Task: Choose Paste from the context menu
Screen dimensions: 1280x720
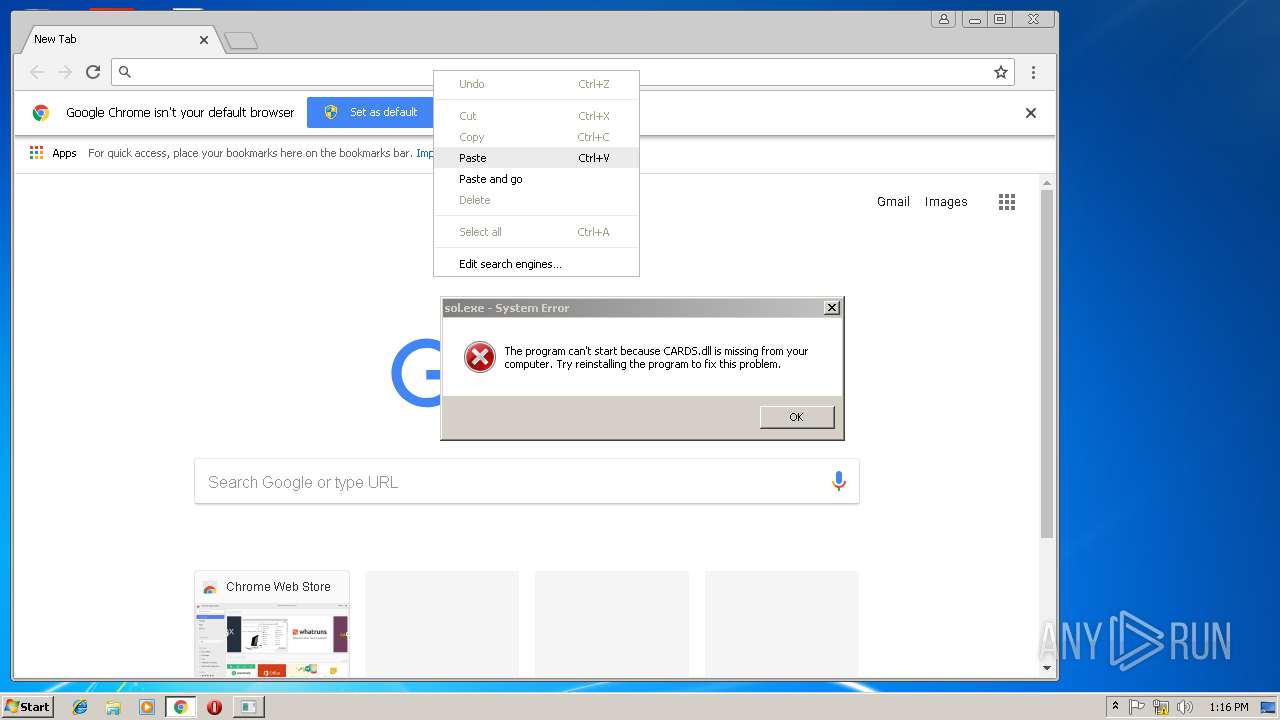Action: (536, 158)
